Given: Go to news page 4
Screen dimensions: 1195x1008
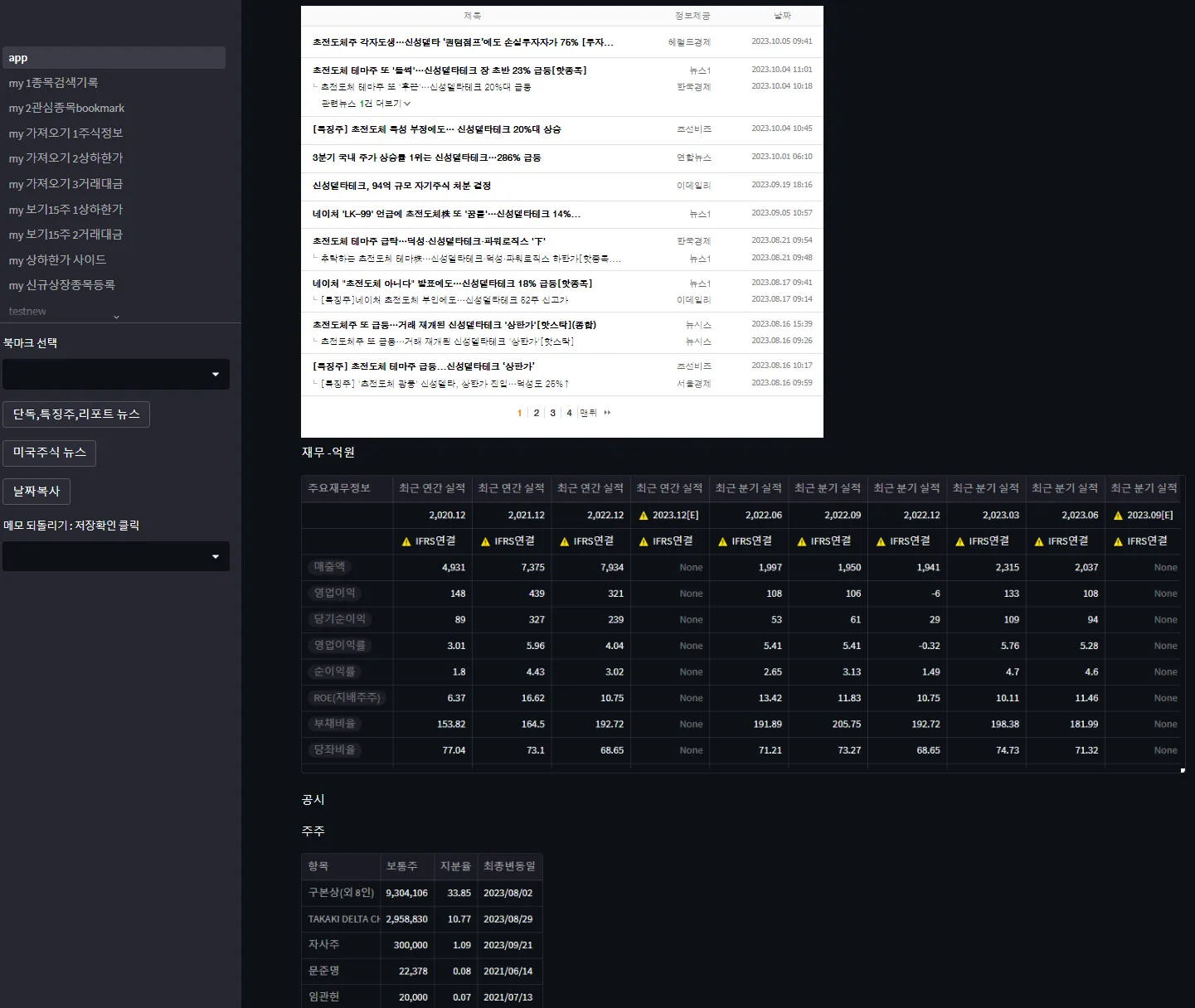Looking at the screenshot, I should click(569, 413).
